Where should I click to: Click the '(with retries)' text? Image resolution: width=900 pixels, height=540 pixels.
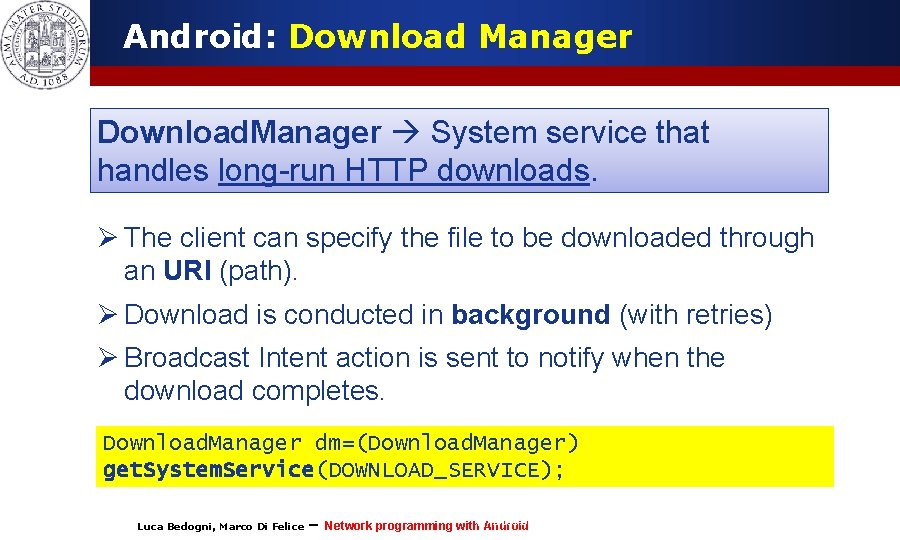click(x=696, y=314)
